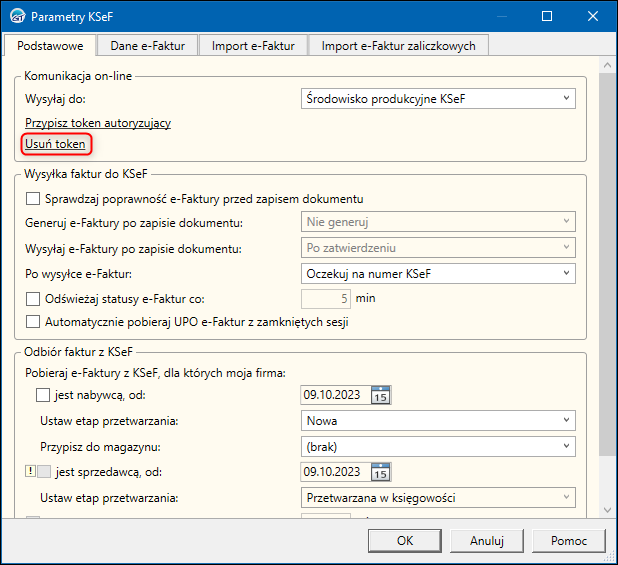Confirm with the OK button
The height and width of the screenshot is (565, 618).
click(405, 541)
